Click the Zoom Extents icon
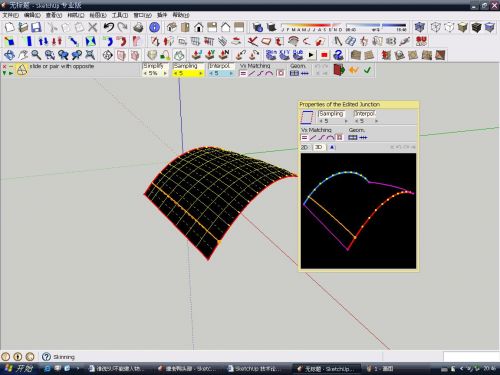500x375 pixels. (x=90, y=55)
